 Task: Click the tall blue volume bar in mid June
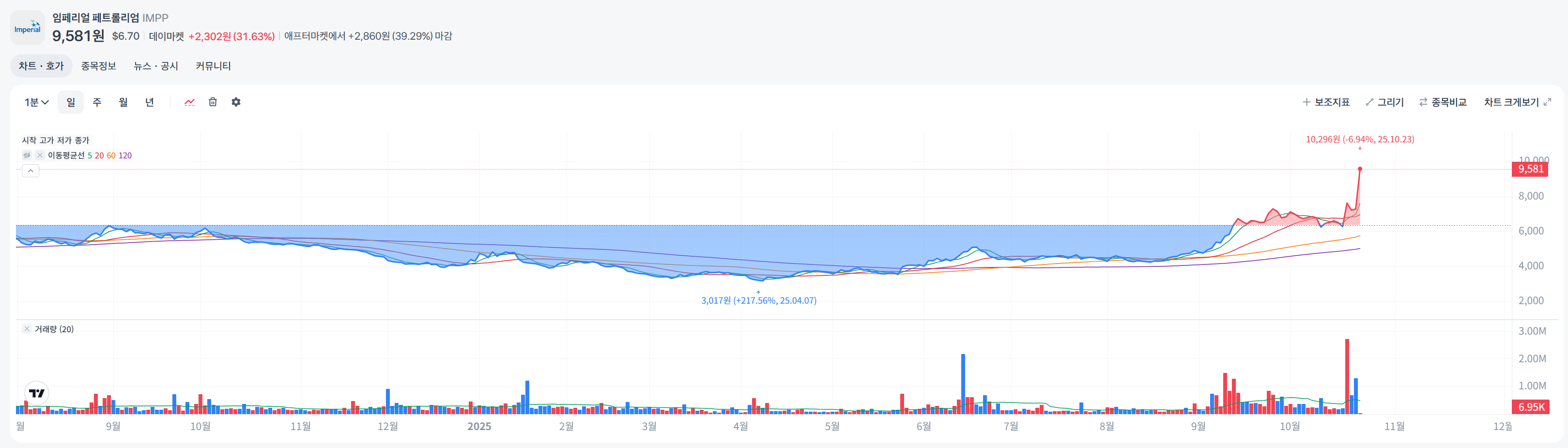click(963, 384)
